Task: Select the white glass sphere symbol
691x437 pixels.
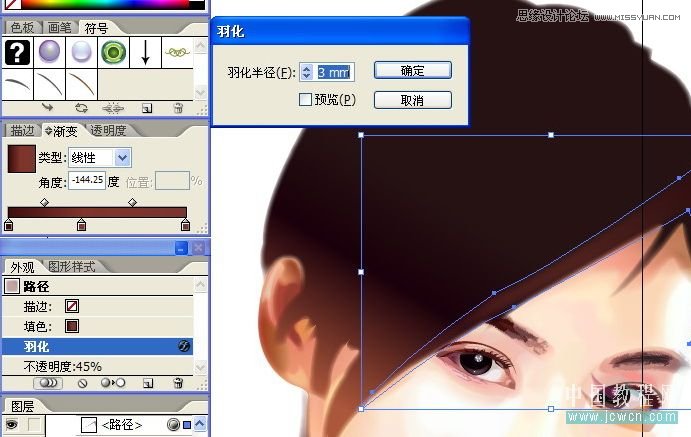Action: point(82,52)
